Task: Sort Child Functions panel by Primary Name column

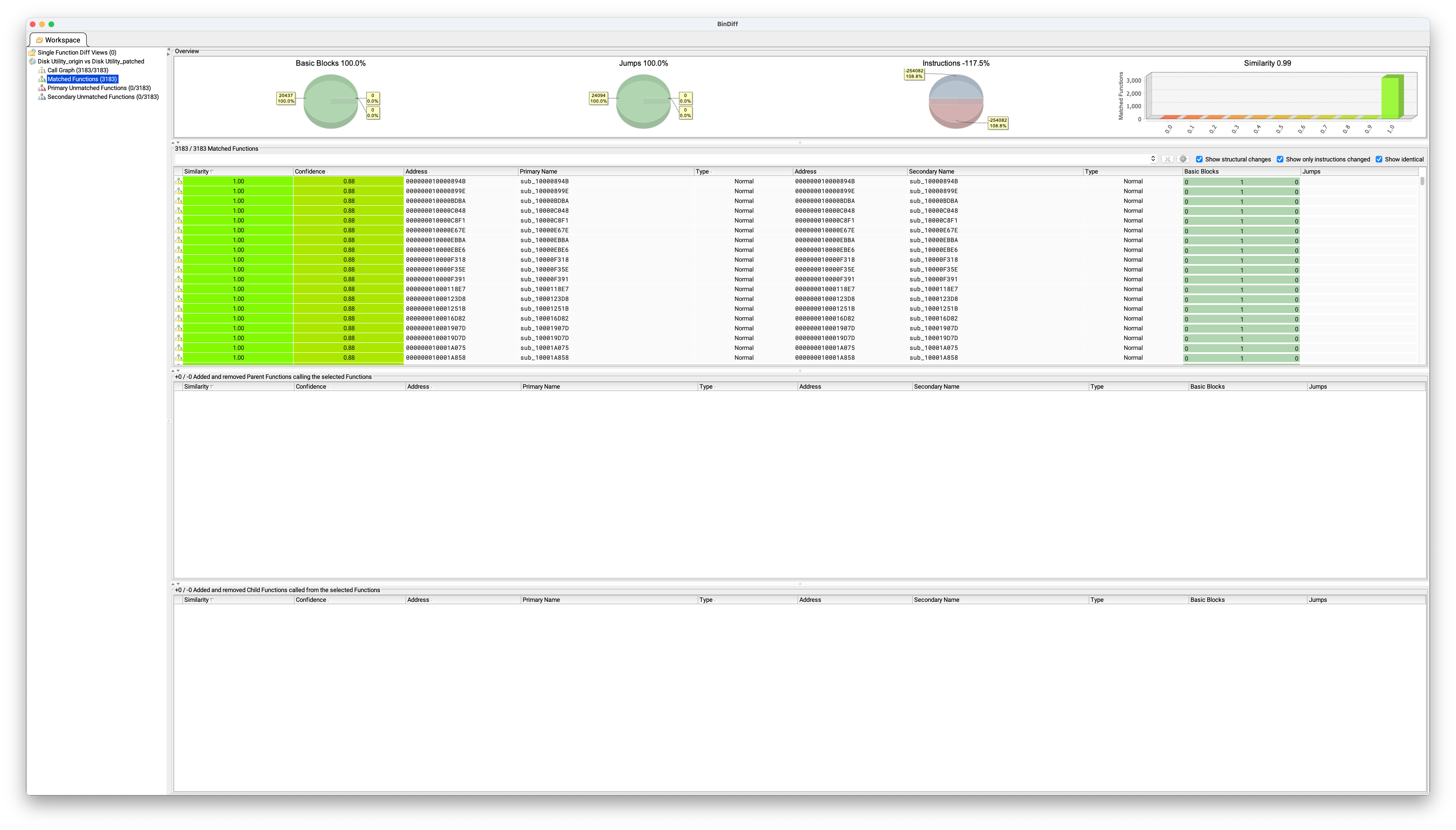Action: 609,600
